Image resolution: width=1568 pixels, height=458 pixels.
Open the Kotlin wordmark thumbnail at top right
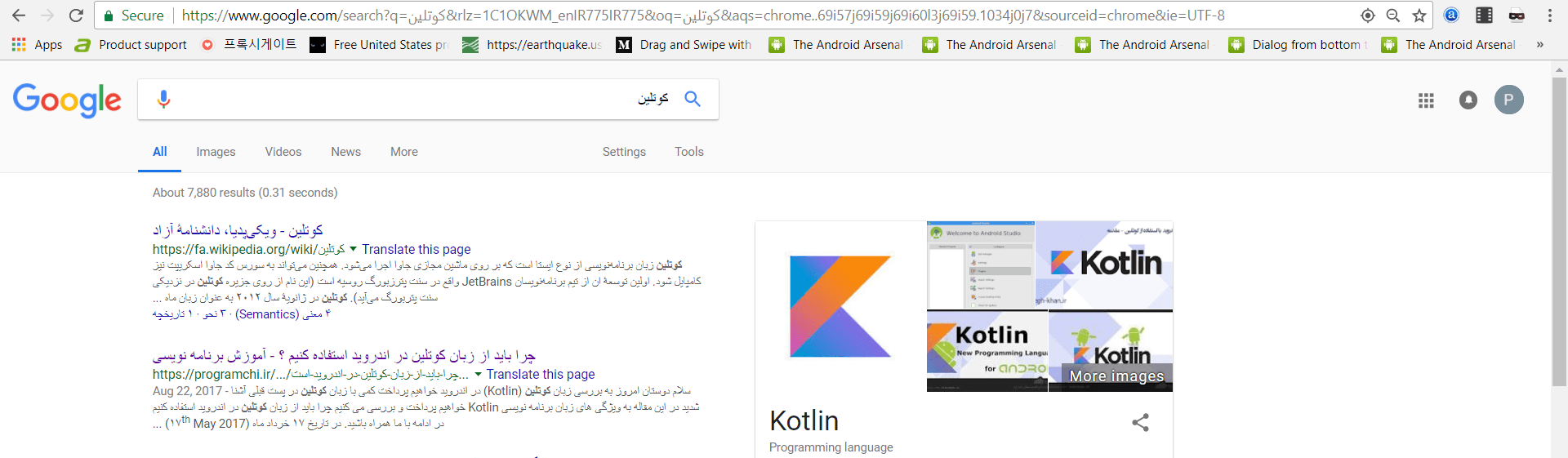click(1104, 265)
